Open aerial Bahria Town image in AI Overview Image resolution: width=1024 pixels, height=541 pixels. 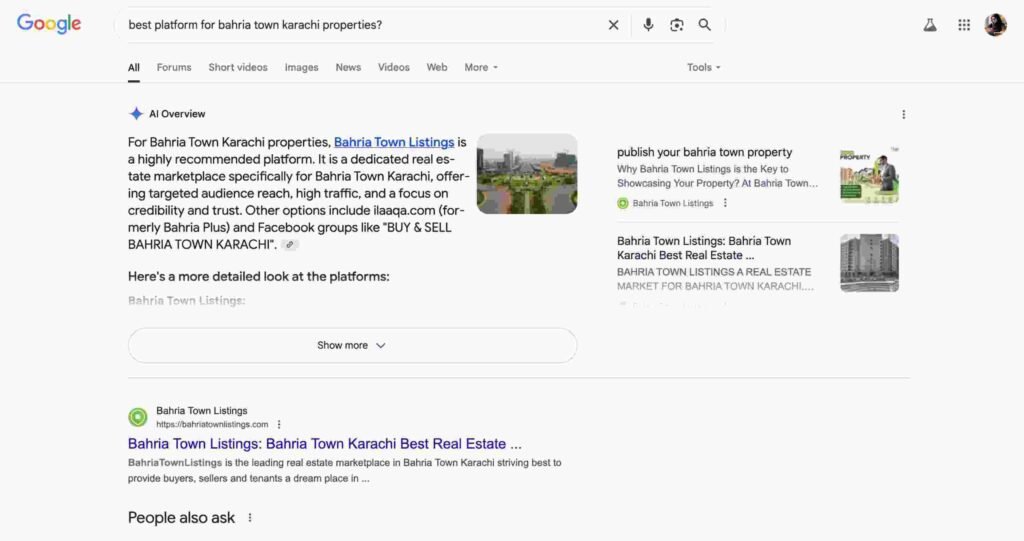[527, 174]
